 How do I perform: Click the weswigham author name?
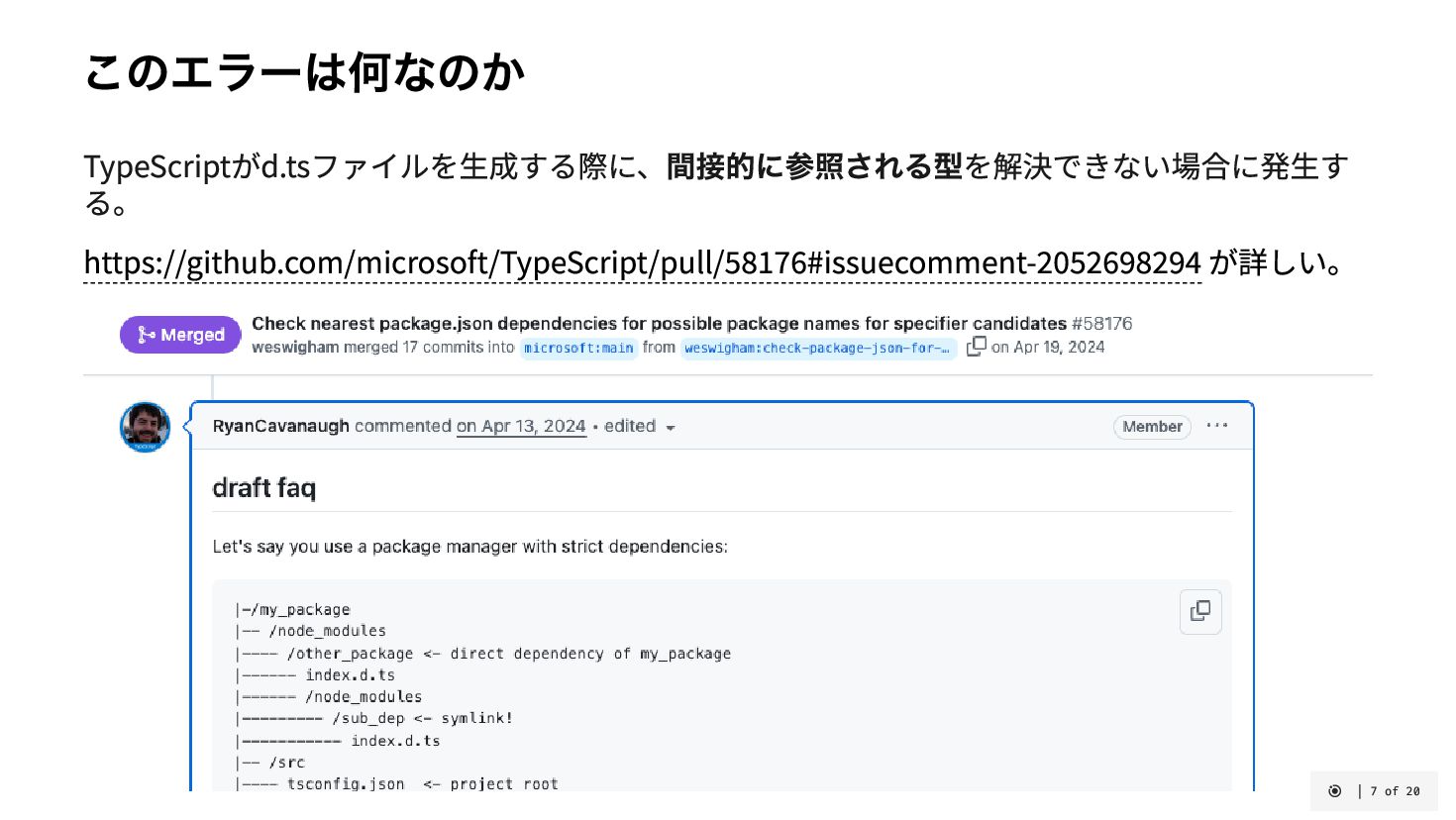tap(295, 347)
